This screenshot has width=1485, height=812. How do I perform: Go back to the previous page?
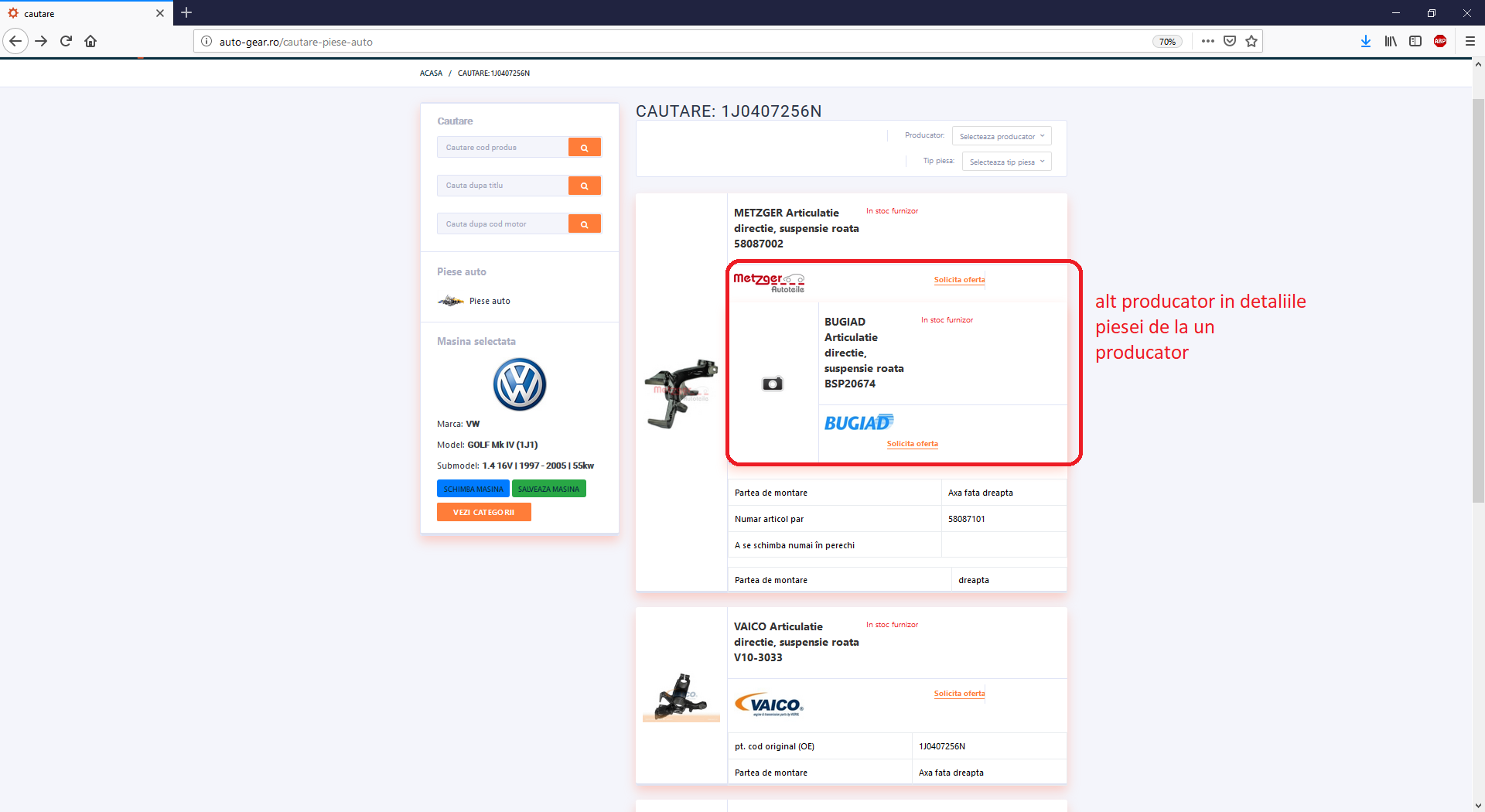tap(15, 41)
